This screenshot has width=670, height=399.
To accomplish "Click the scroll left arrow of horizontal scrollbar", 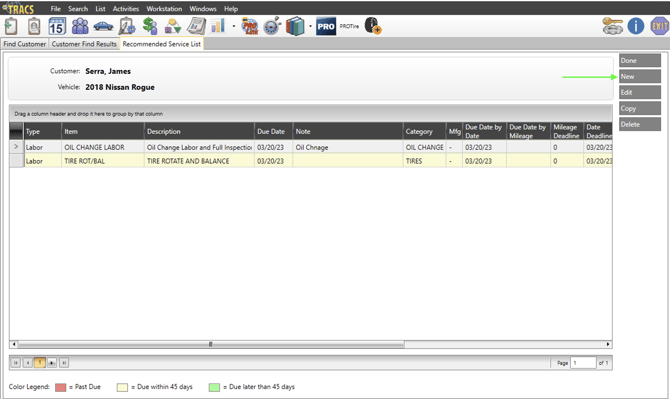I will (14, 344).
